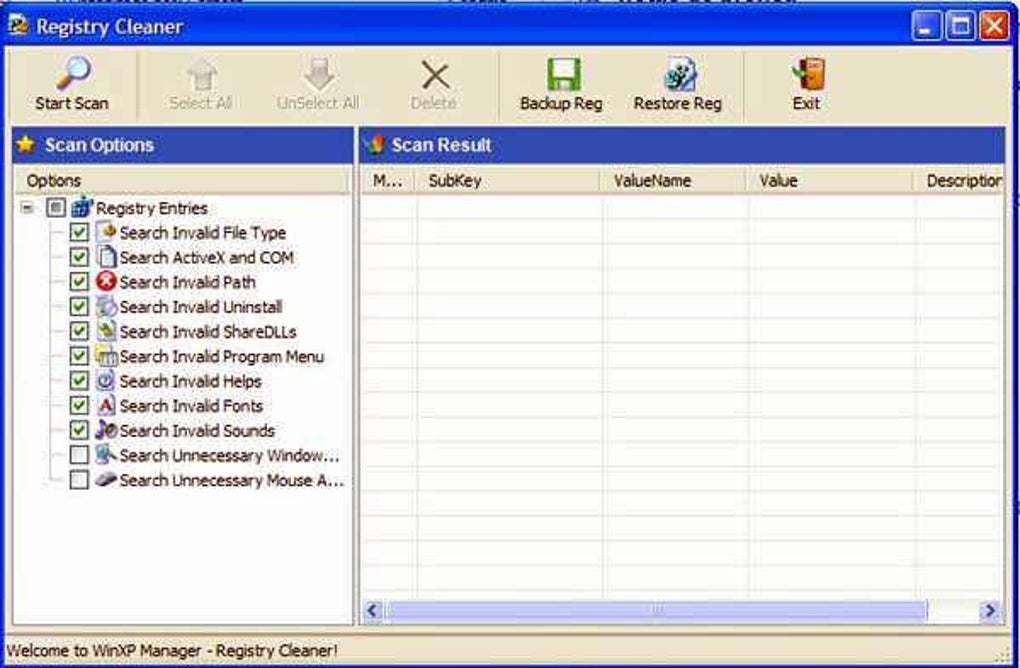Uncheck Search Invalid Fonts checkbox
The image size is (1020, 668).
point(79,405)
